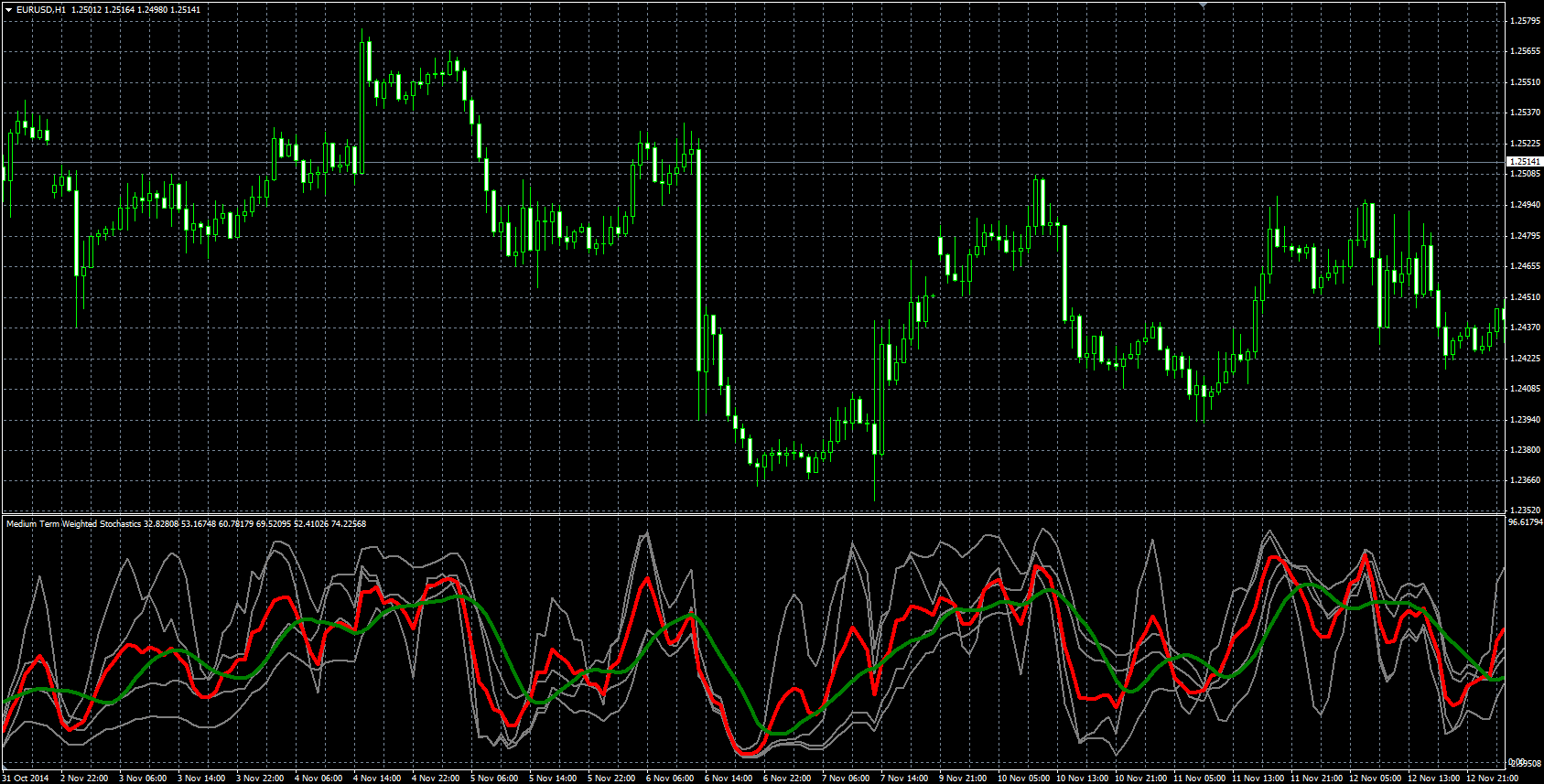
Task: Click the 10 Nov 21:00 time label
Action: tap(1140, 779)
